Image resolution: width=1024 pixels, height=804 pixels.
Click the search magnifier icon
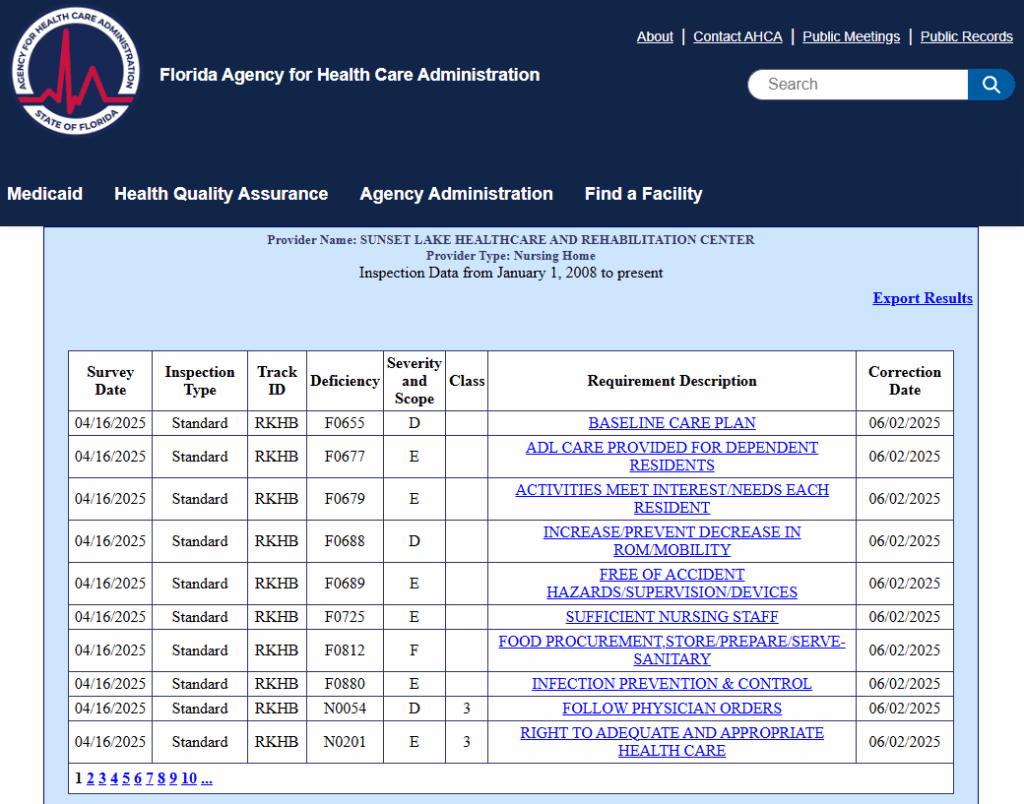(x=990, y=84)
